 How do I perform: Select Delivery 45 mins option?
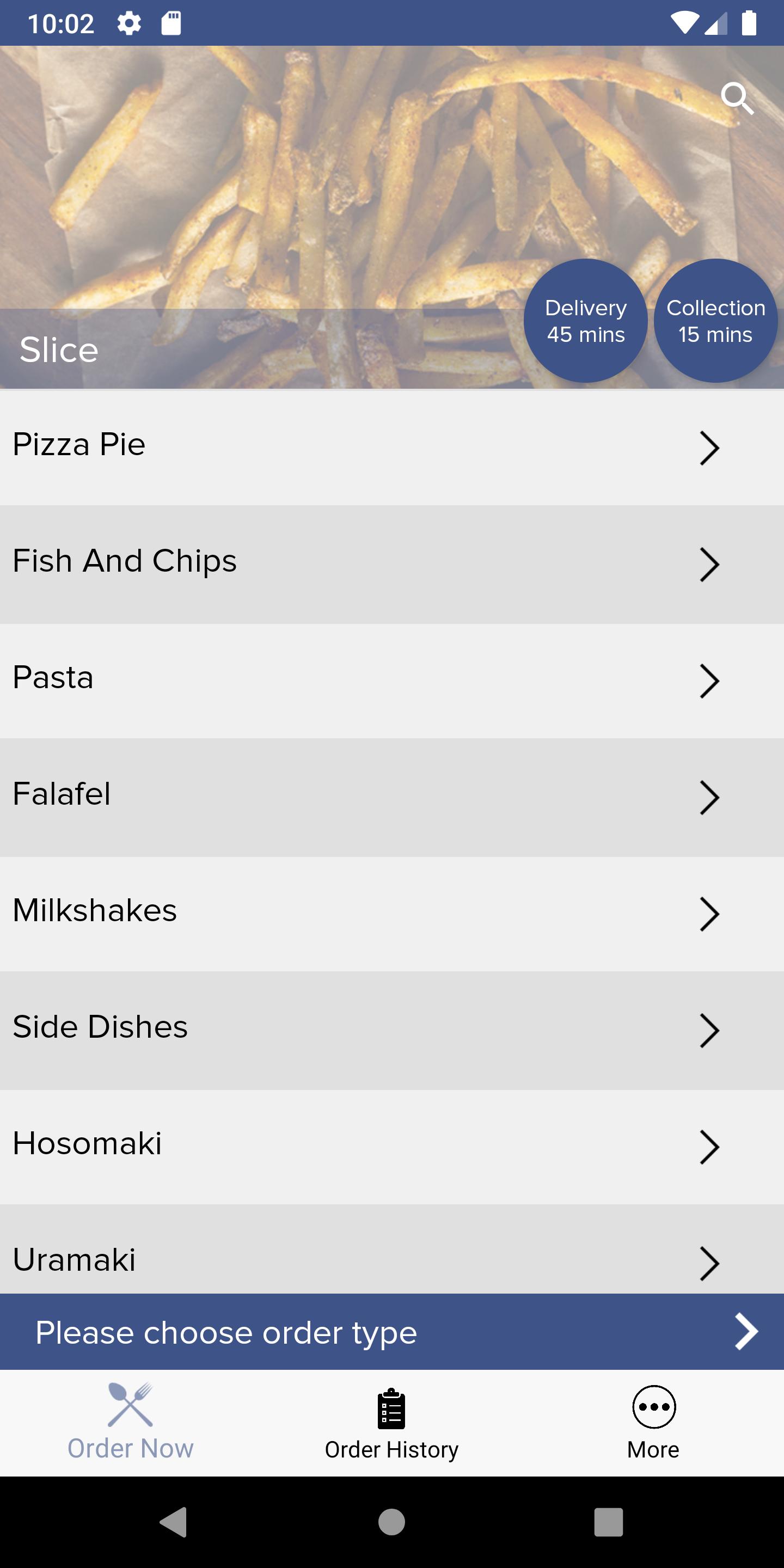(x=586, y=321)
